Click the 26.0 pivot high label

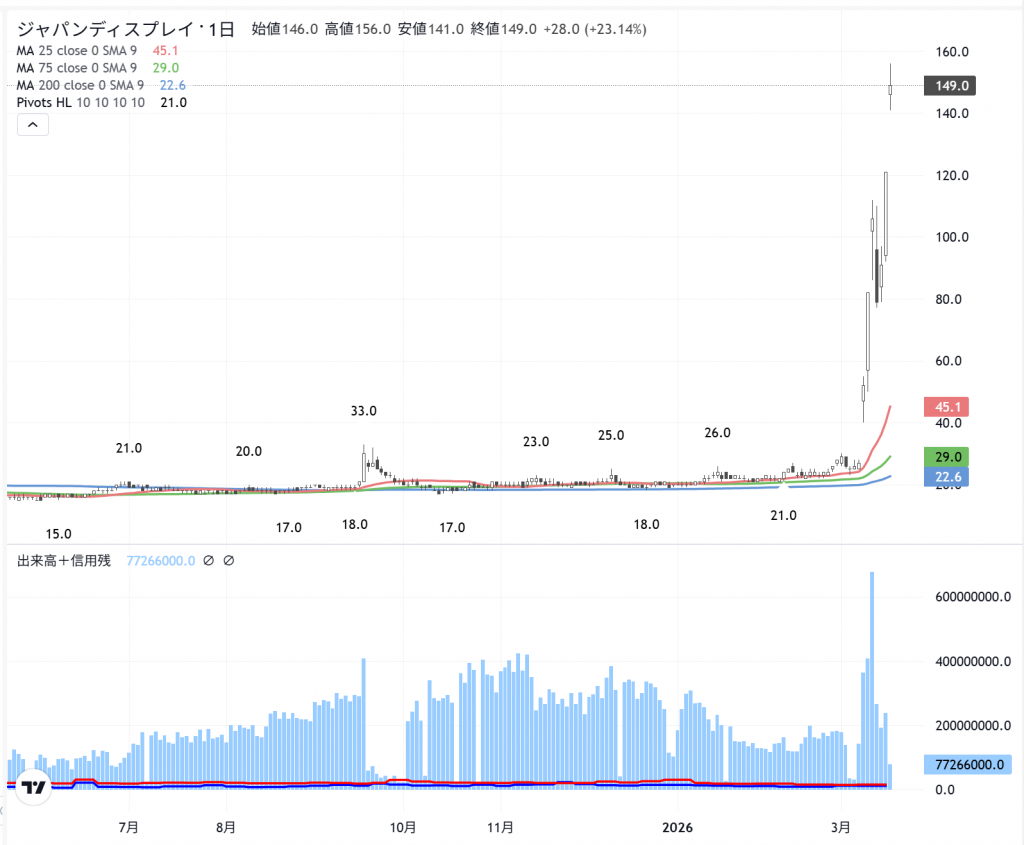(717, 433)
